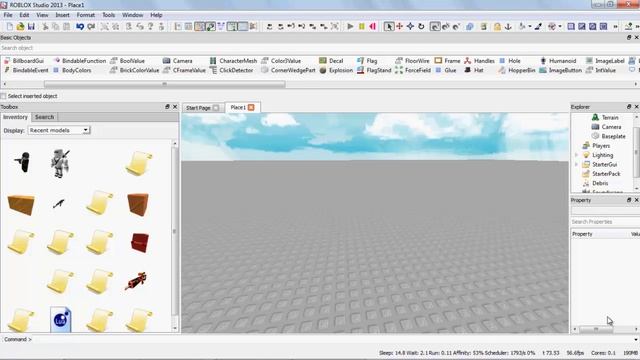The image size is (640, 360).
Task: Open the material picker dropdown
Action: click(560, 27)
